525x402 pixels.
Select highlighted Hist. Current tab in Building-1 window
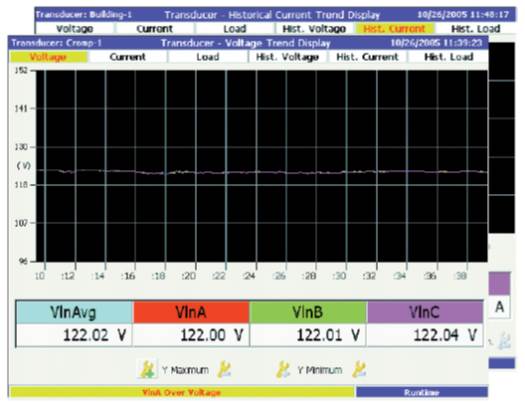tap(394, 29)
